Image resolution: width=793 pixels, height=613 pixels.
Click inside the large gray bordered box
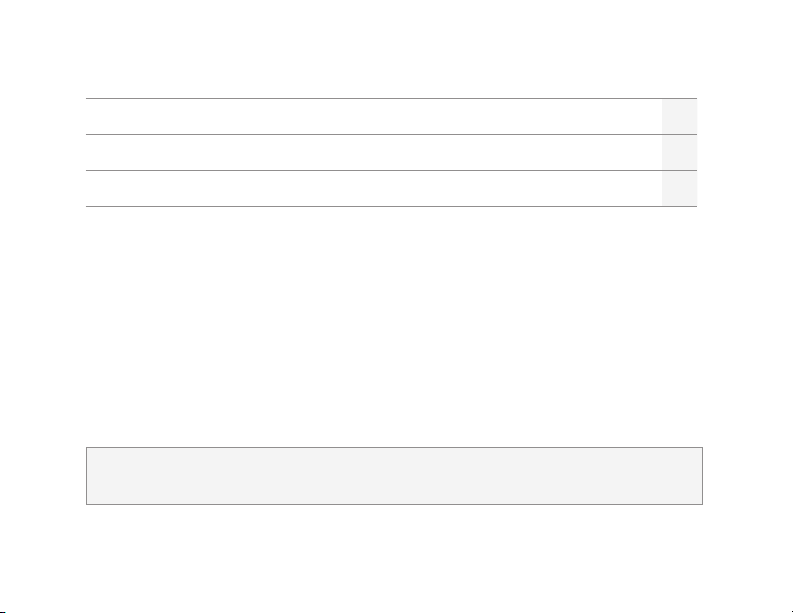(x=394, y=475)
